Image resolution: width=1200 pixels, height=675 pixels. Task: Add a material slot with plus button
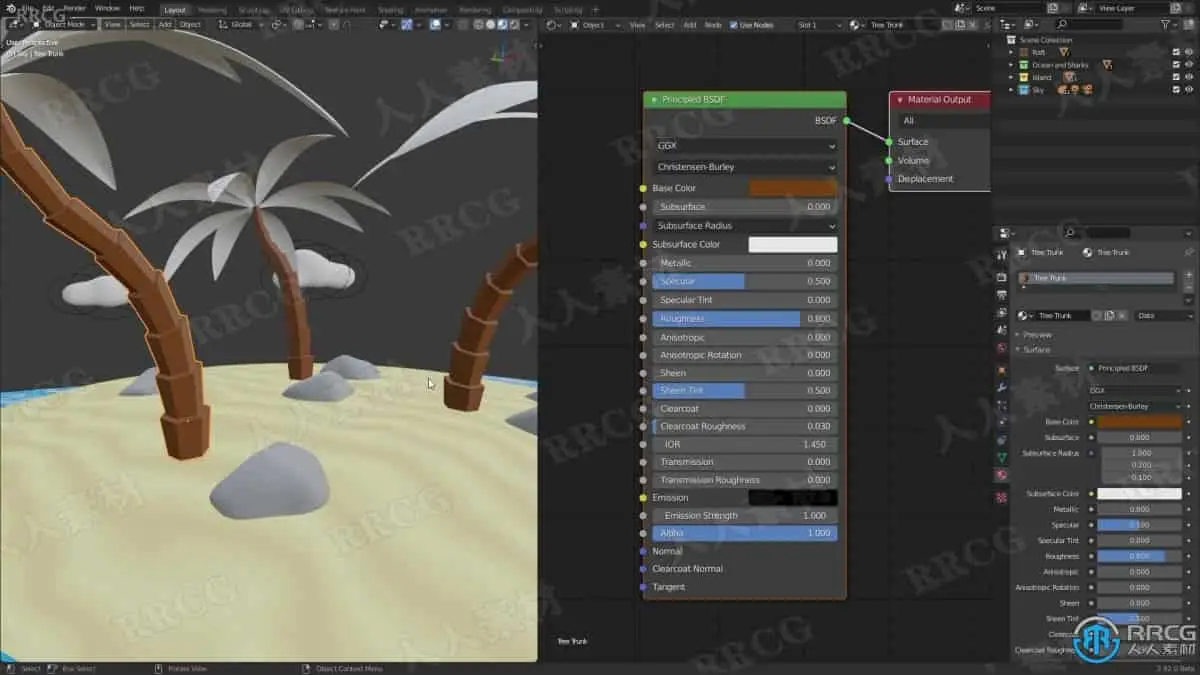tap(1188, 274)
